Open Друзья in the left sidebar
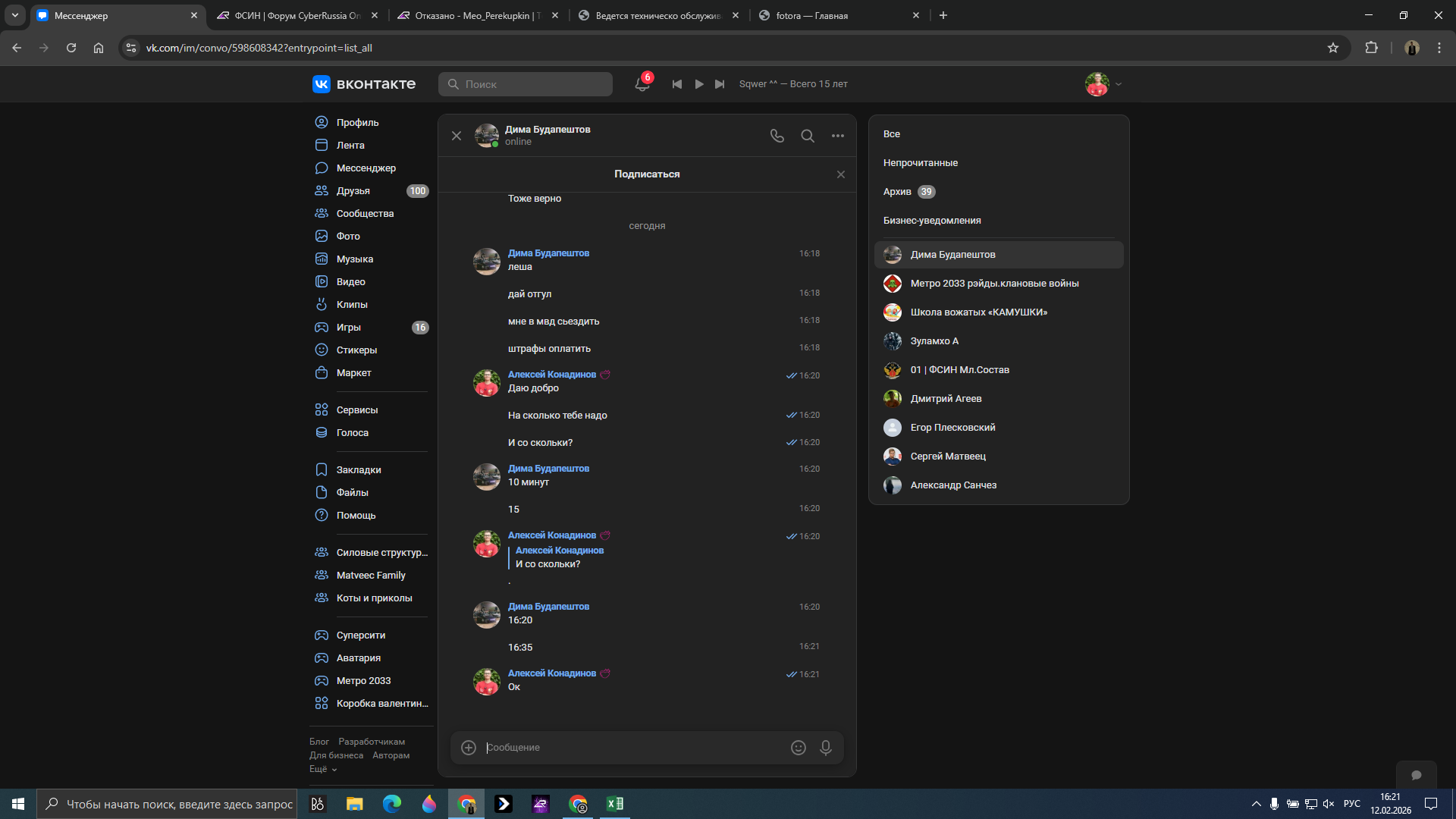The height and width of the screenshot is (819, 1456). pyautogui.click(x=353, y=191)
